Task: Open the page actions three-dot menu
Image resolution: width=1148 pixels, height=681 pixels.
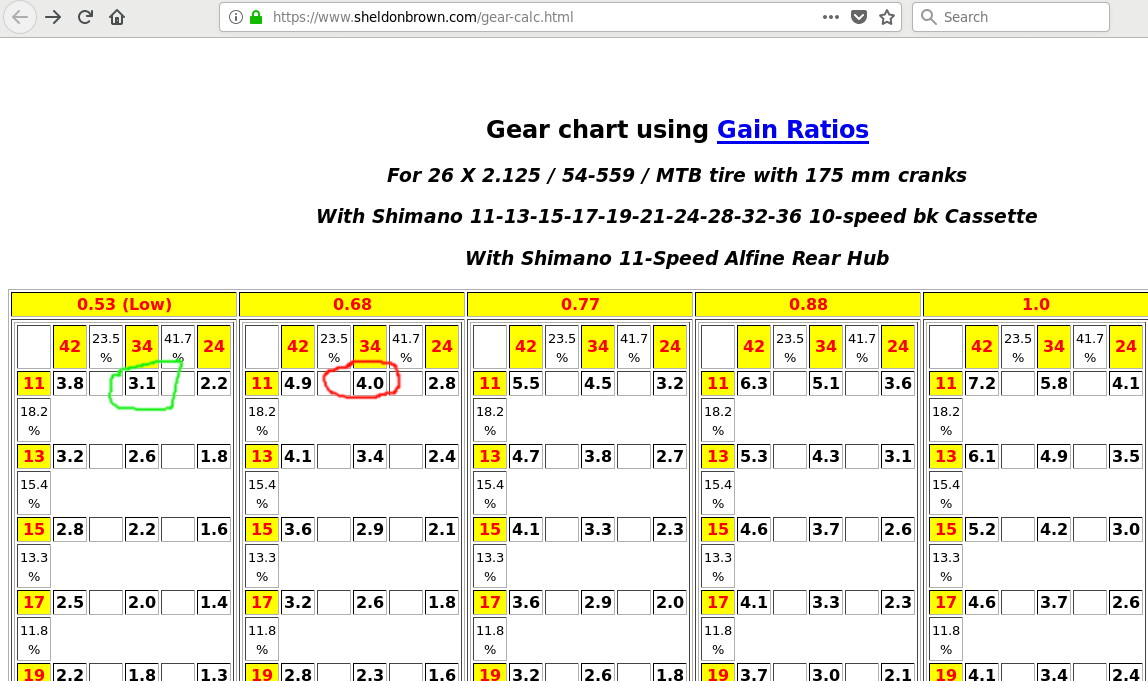Action: coord(830,17)
